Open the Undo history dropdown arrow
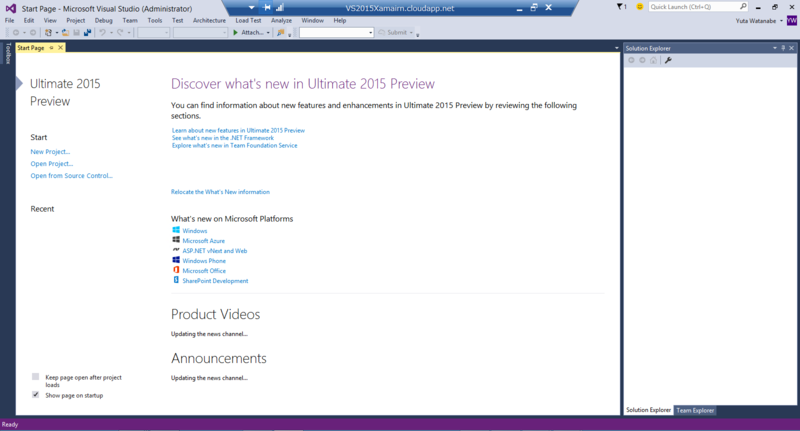 pos(111,33)
